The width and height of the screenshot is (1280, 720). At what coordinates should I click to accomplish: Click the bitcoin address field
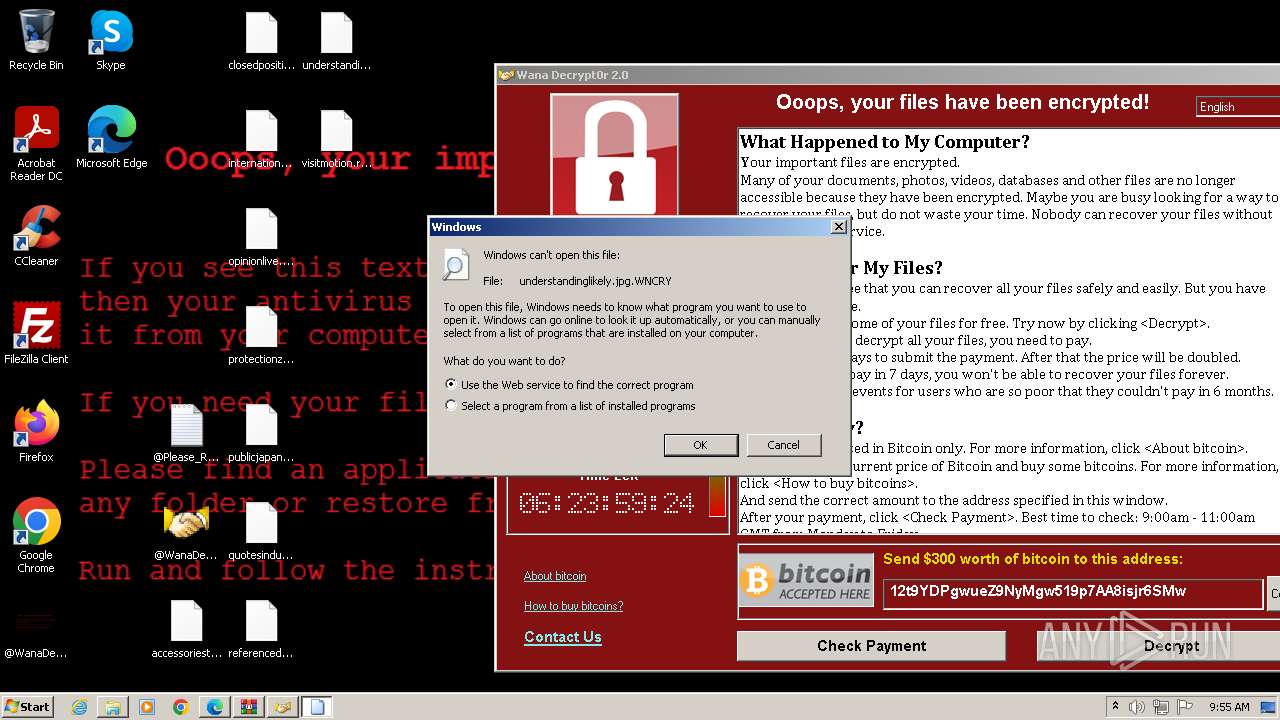[1072, 592]
